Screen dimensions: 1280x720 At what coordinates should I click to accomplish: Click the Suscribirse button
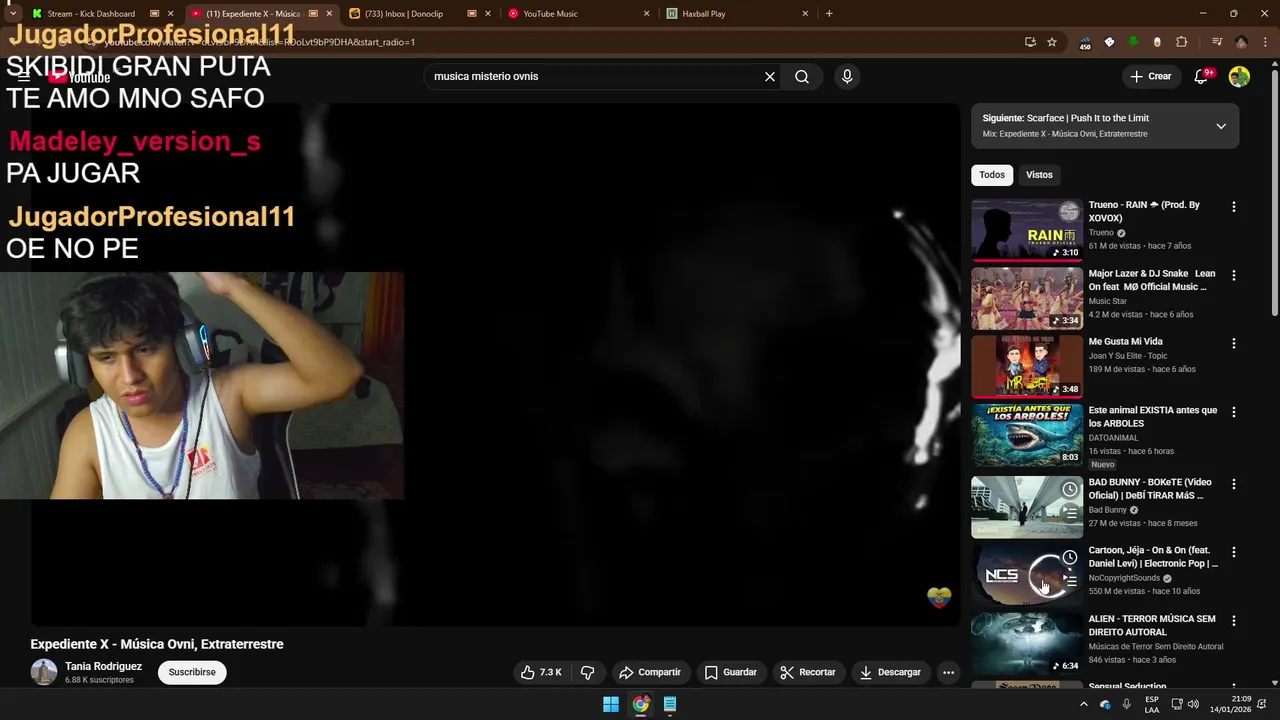click(192, 672)
